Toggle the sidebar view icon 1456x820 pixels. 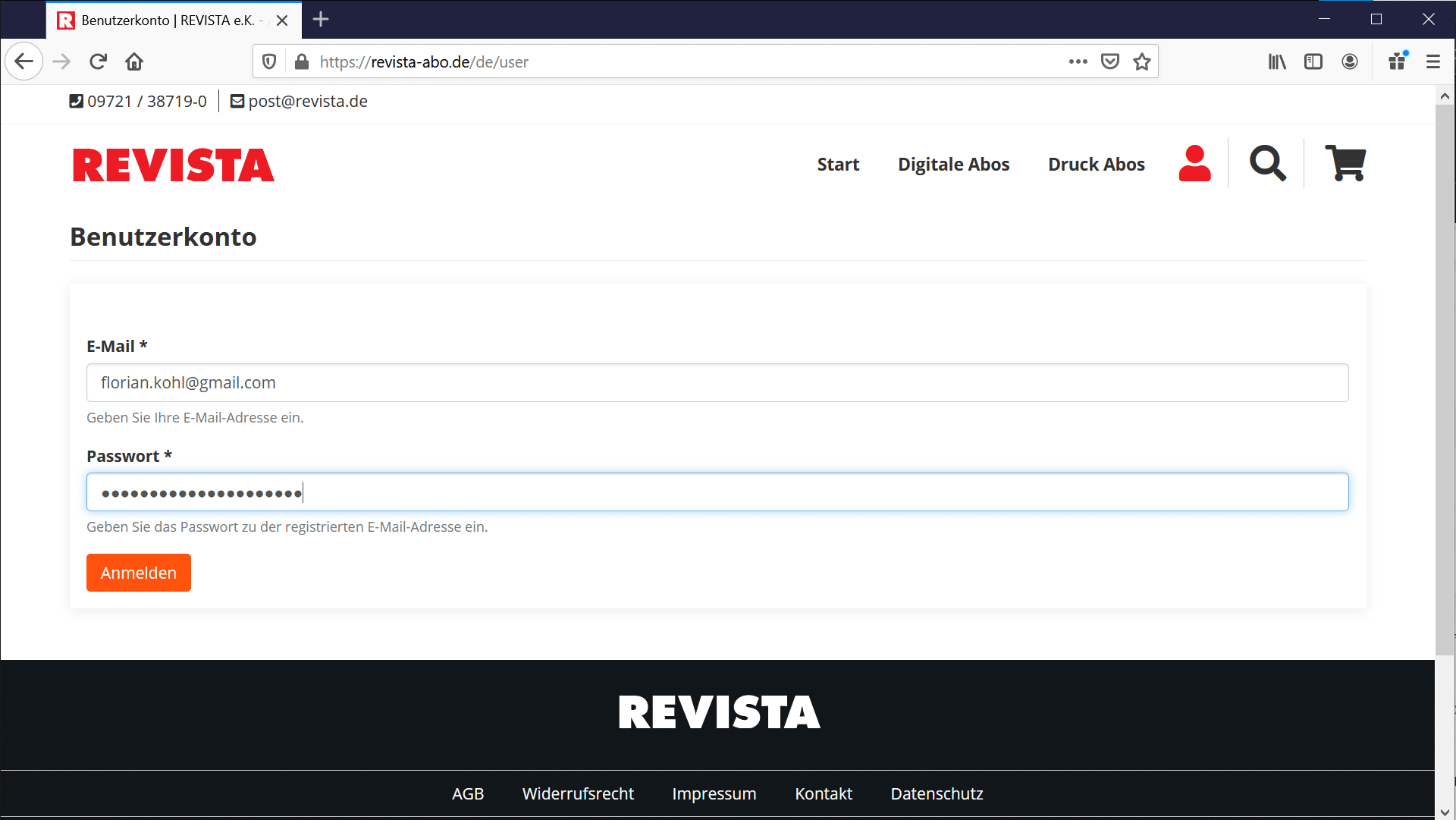pyautogui.click(x=1313, y=61)
